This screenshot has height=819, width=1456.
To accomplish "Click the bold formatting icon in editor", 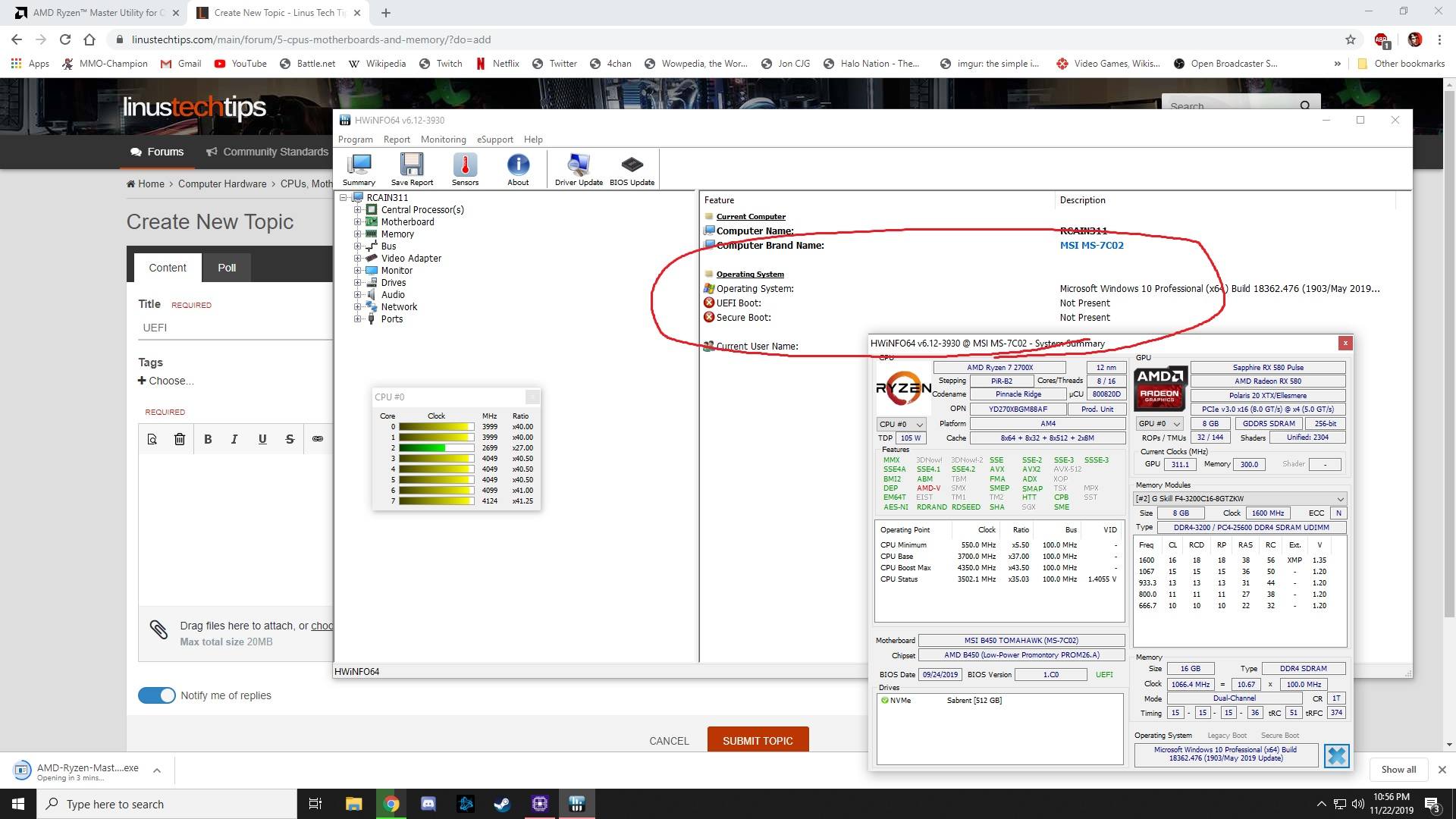I will click(x=208, y=439).
